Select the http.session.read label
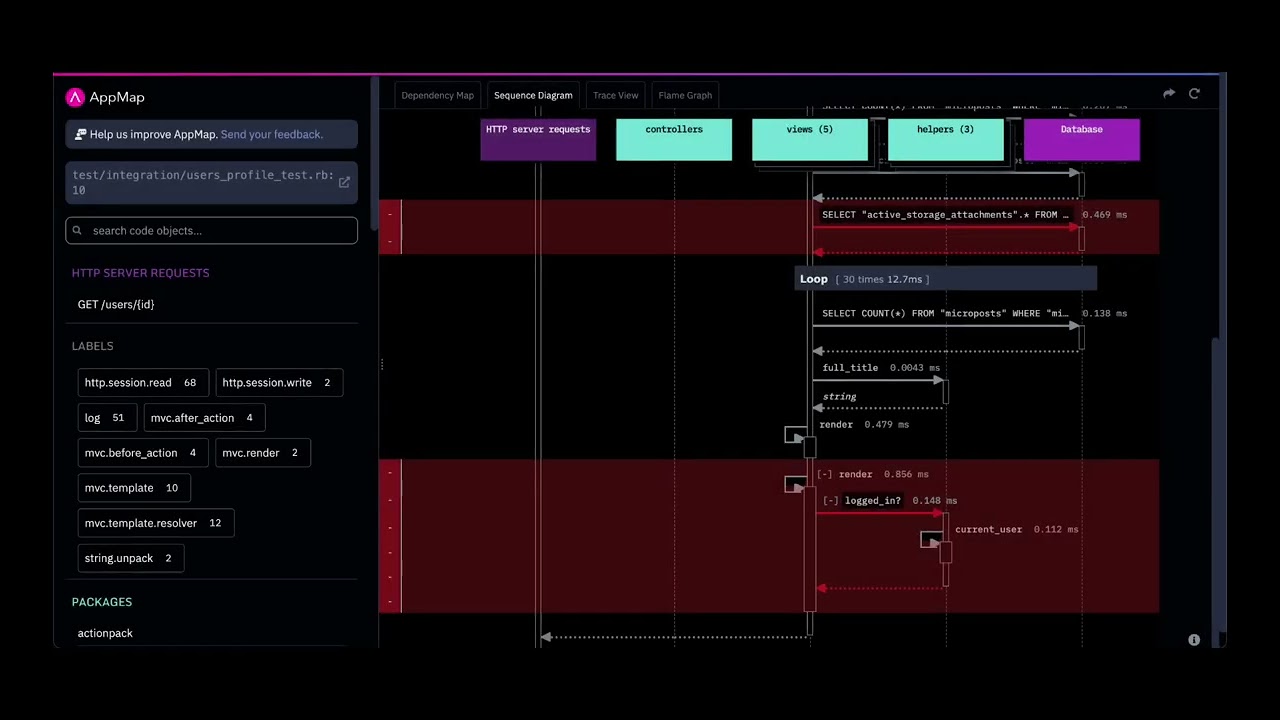Viewport: 1280px width, 720px height. tap(143, 383)
